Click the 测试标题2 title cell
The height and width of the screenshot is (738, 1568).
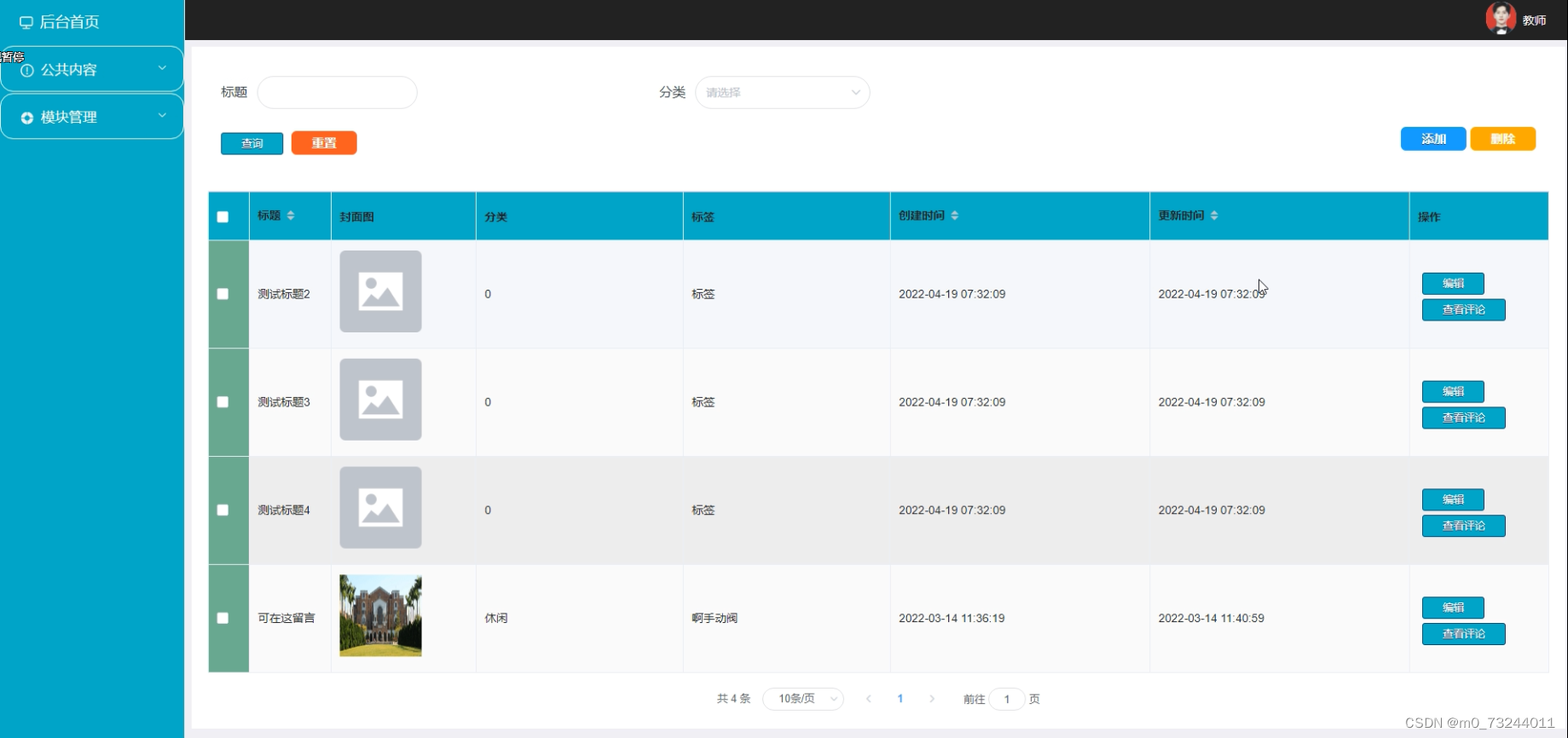pos(284,294)
